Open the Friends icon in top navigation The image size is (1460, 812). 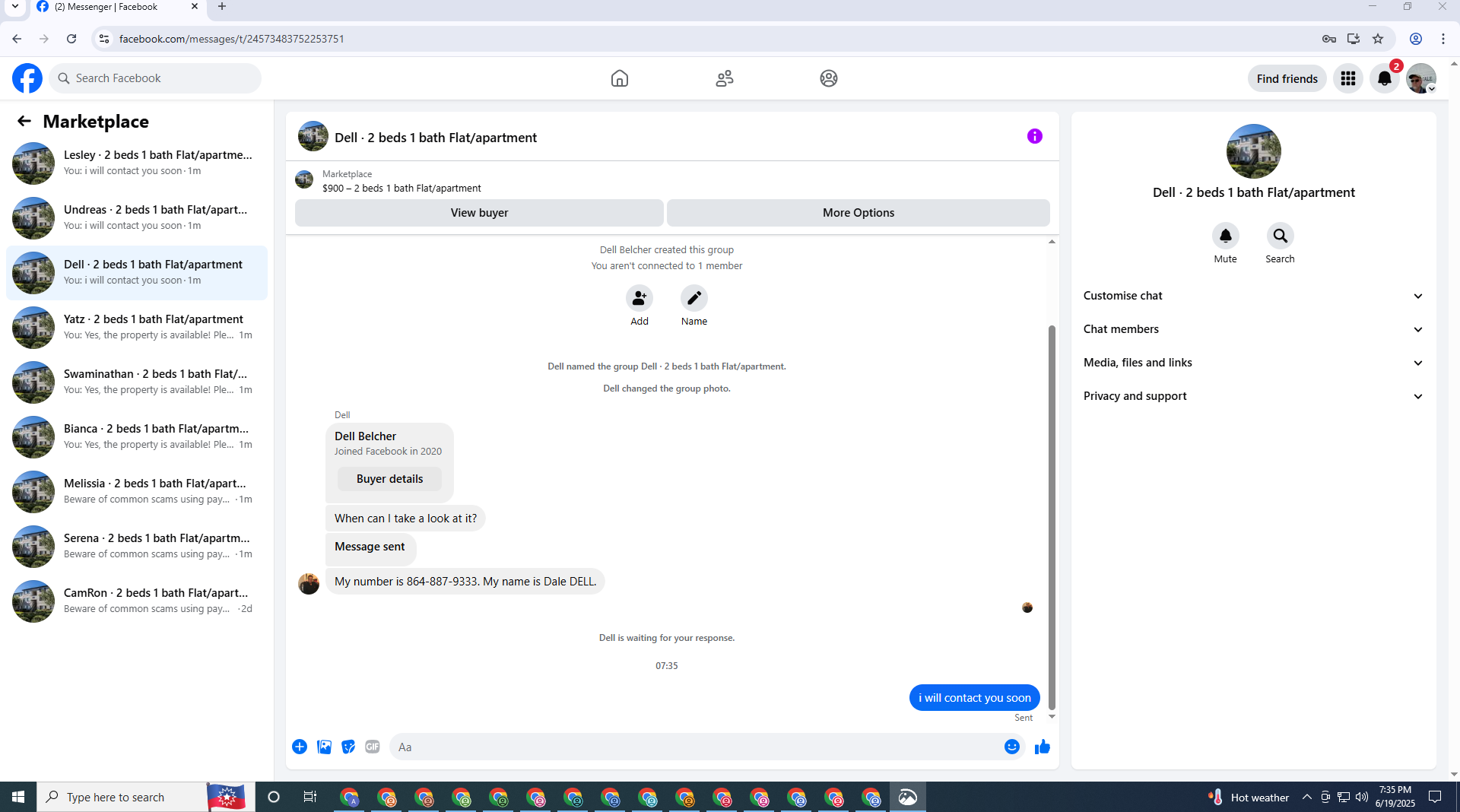(725, 78)
